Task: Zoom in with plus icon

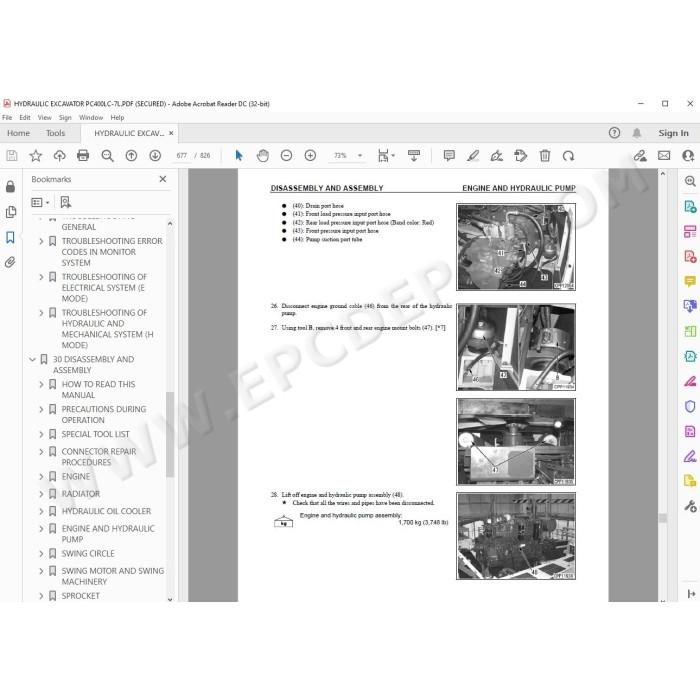Action: coord(310,155)
